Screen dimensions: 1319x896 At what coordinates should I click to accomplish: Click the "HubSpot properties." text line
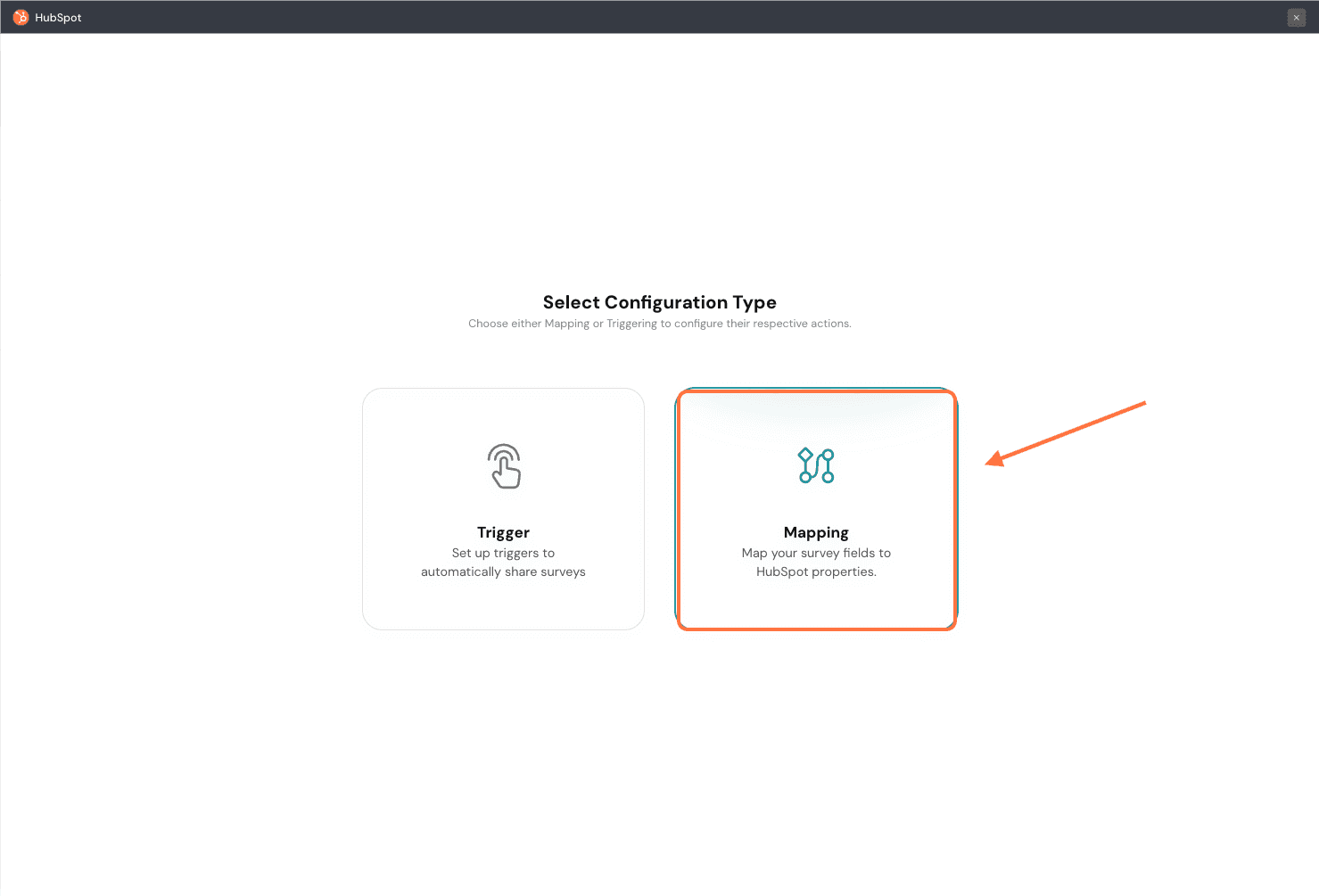(x=816, y=571)
